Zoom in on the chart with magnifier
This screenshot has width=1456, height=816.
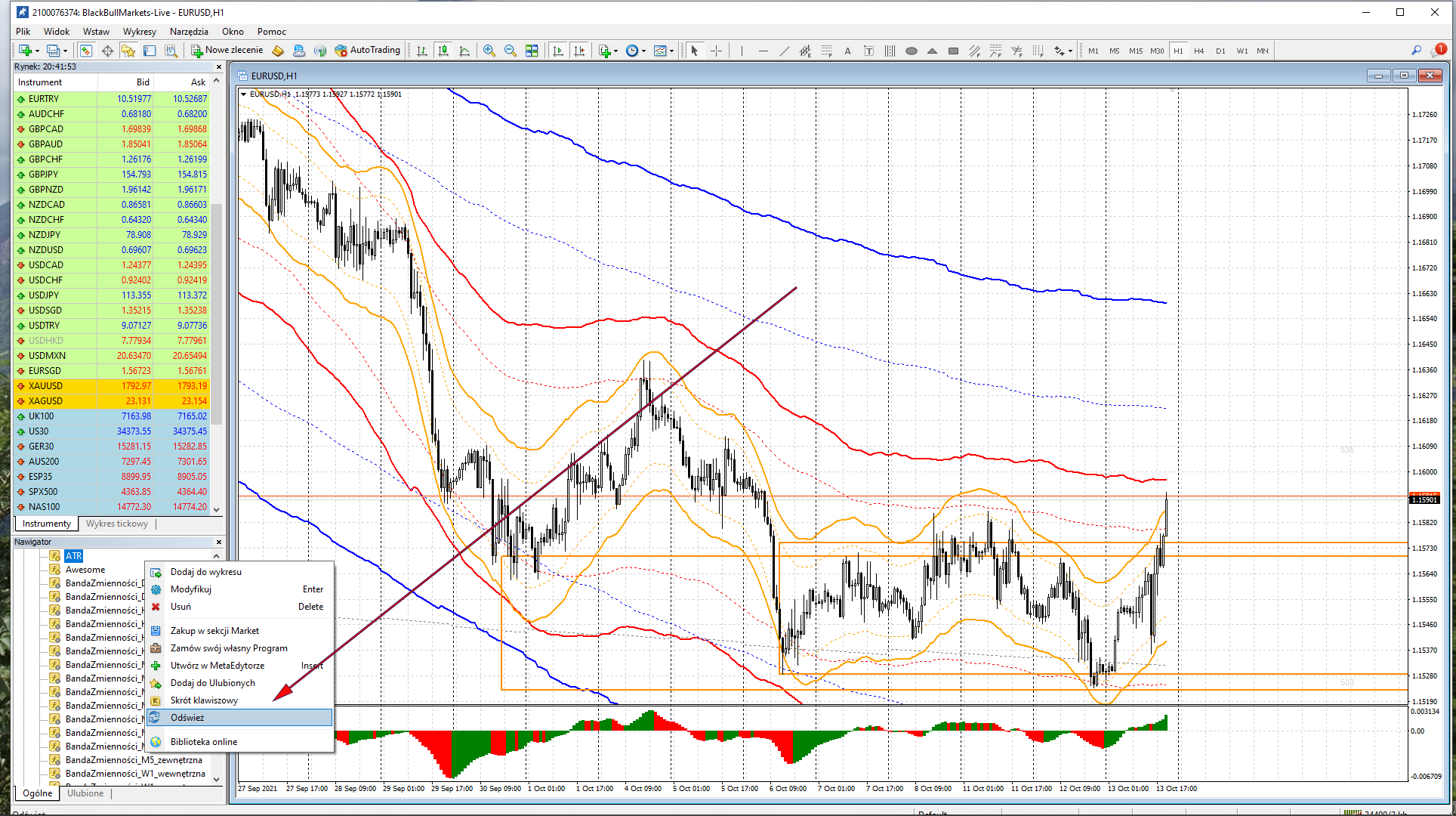tap(489, 51)
